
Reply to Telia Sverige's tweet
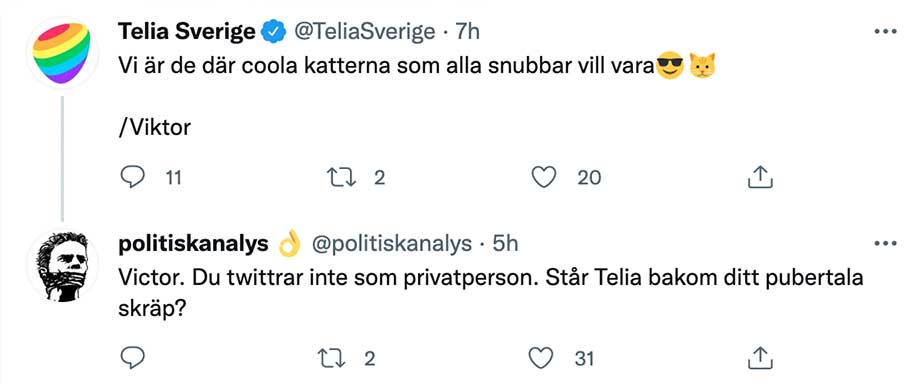(x=133, y=177)
